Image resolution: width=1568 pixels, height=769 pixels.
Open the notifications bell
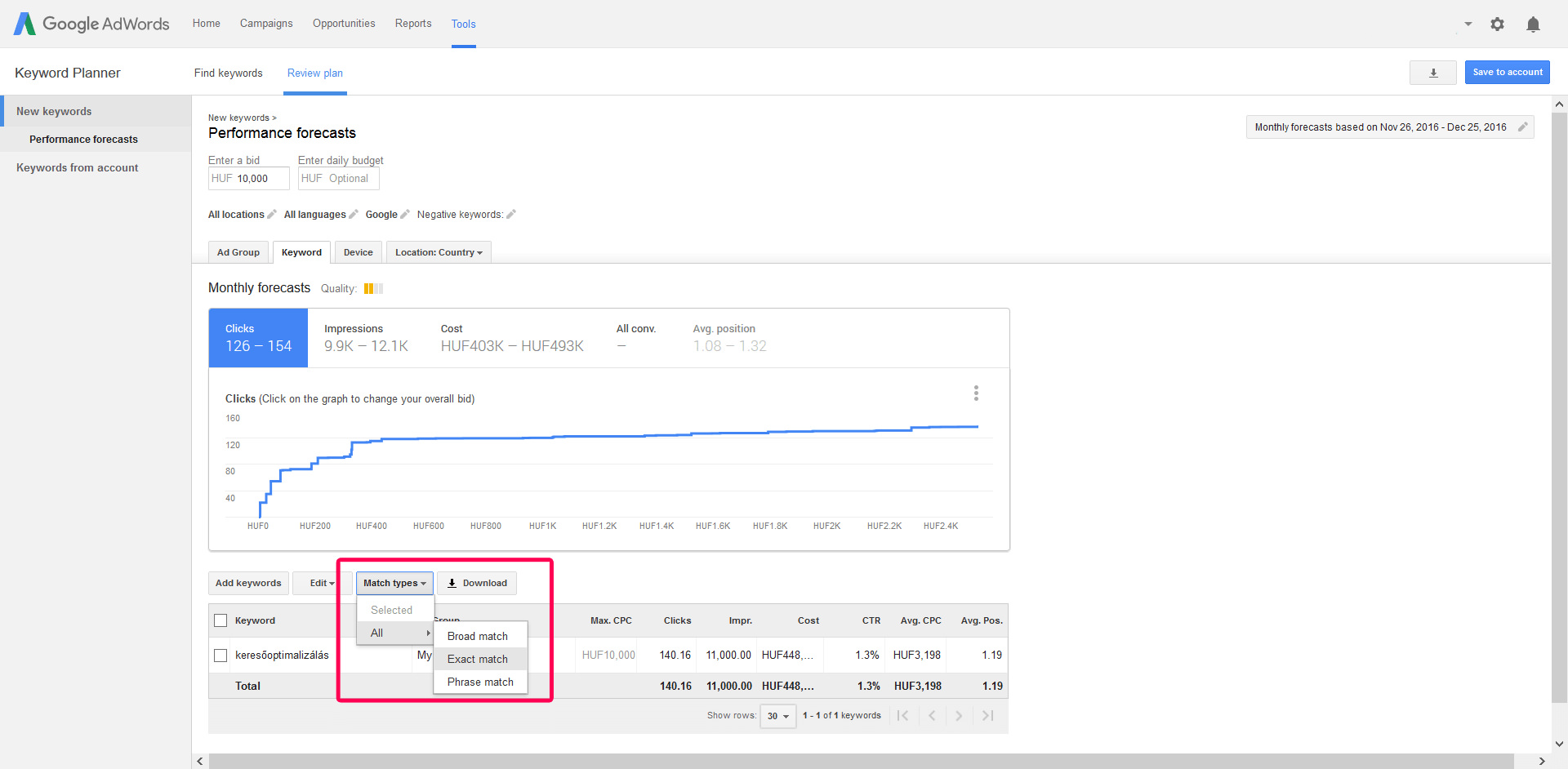(x=1533, y=24)
